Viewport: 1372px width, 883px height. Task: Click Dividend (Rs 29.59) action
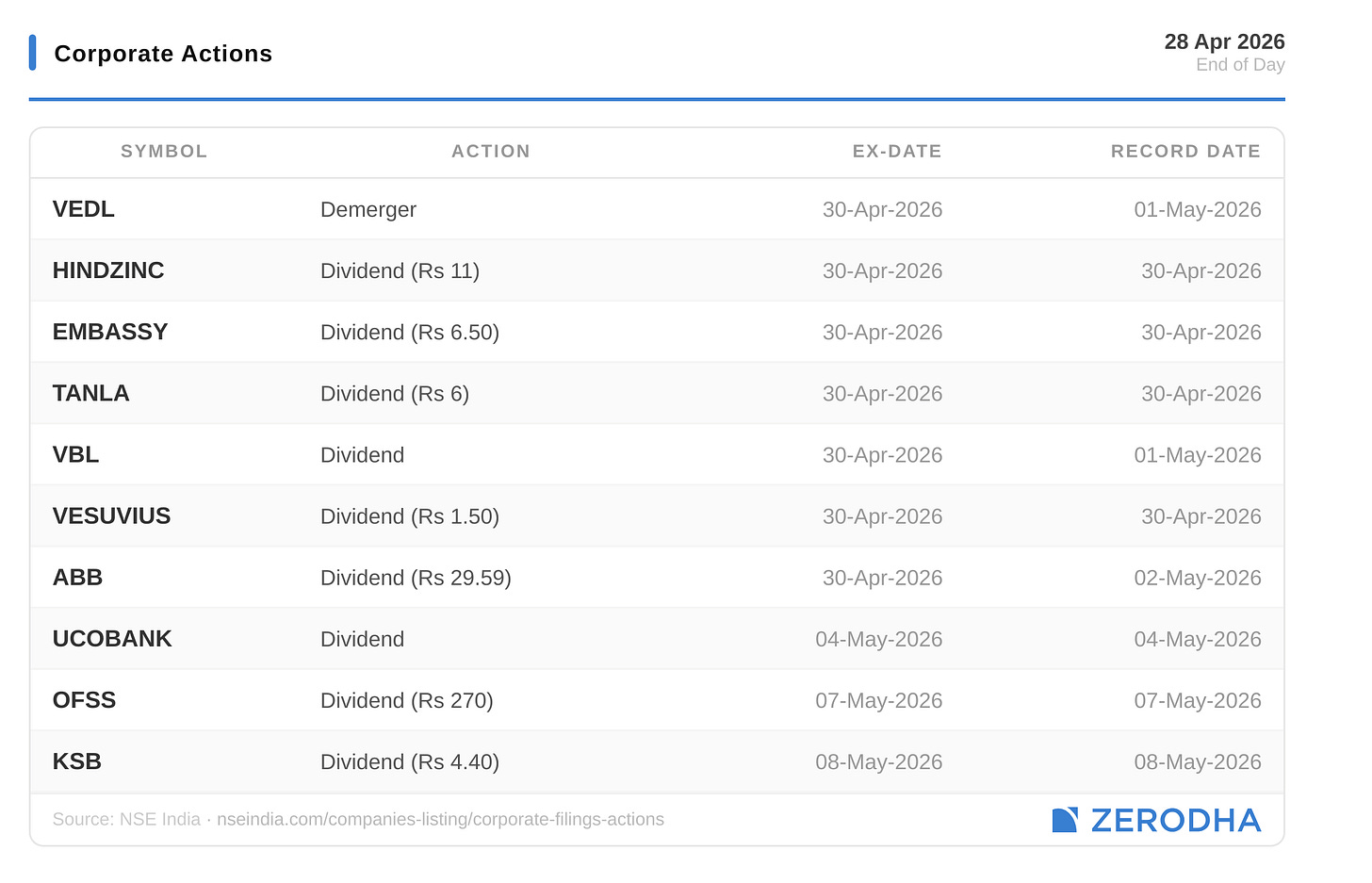click(416, 577)
